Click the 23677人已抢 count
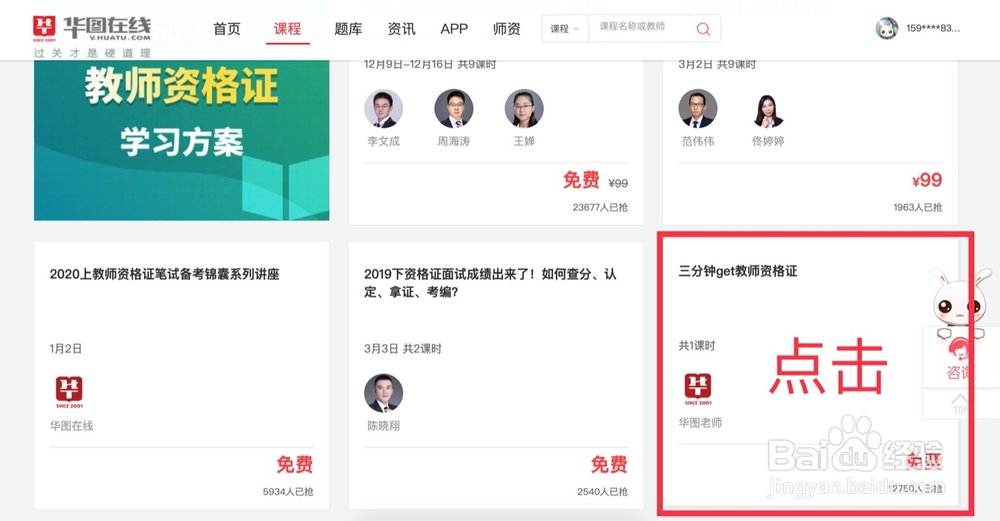This screenshot has height=521, width=1000. [x=600, y=207]
